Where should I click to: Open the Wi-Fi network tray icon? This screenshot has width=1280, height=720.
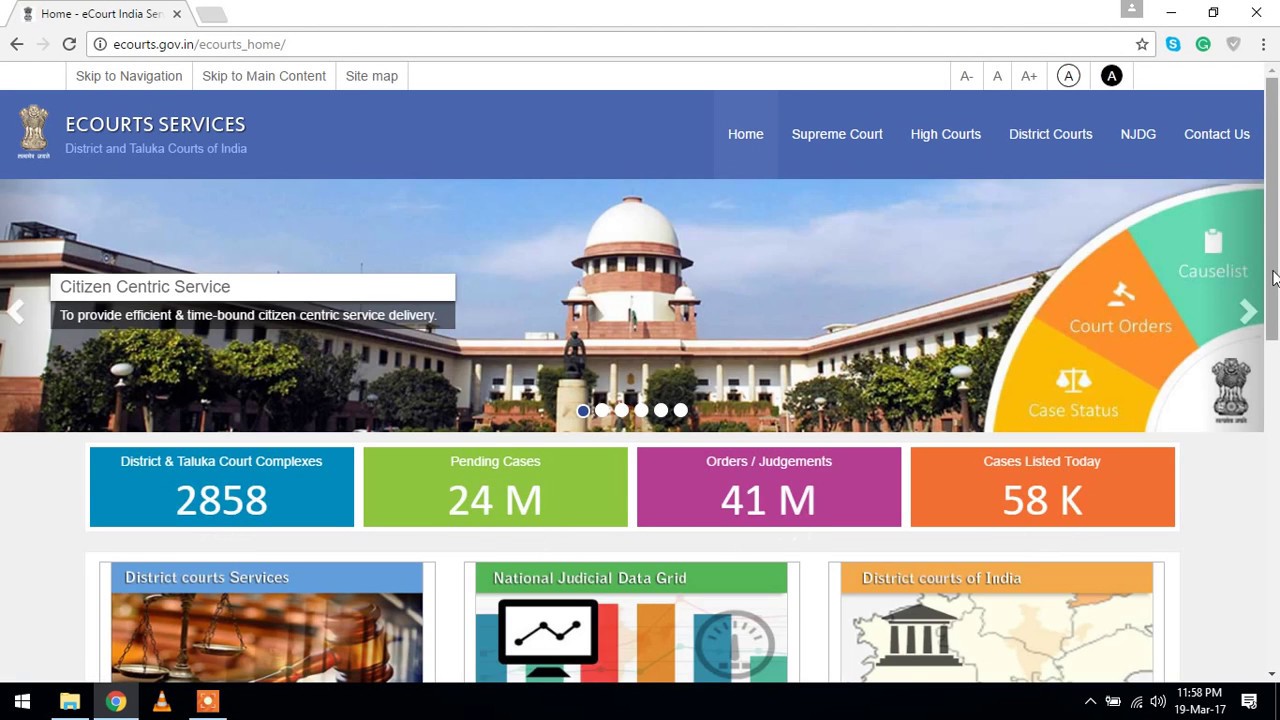click(1136, 701)
